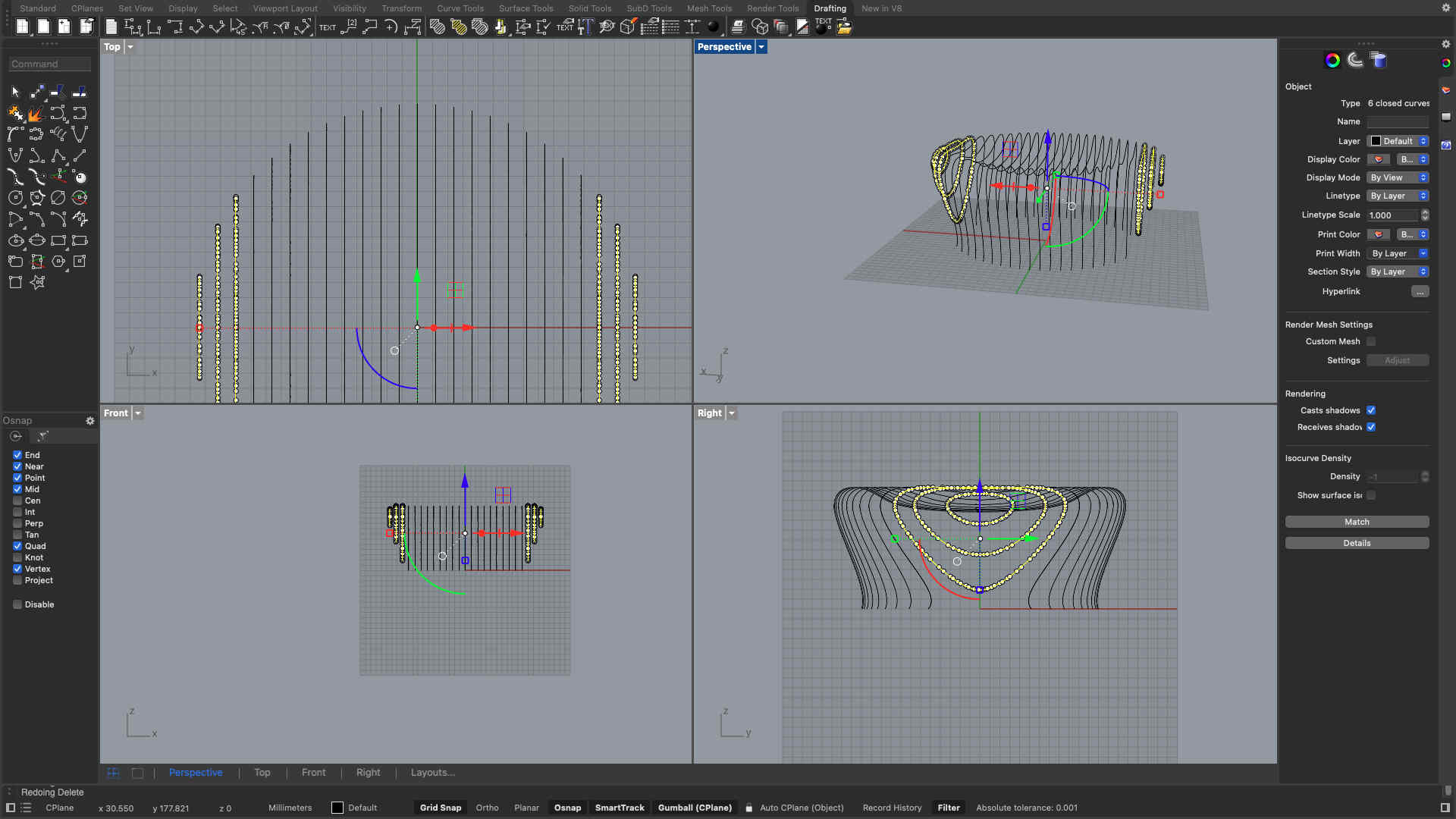Toggle Casts shadows checkbox
This screenshot has width=1456, height=819.
[1371, 410]
